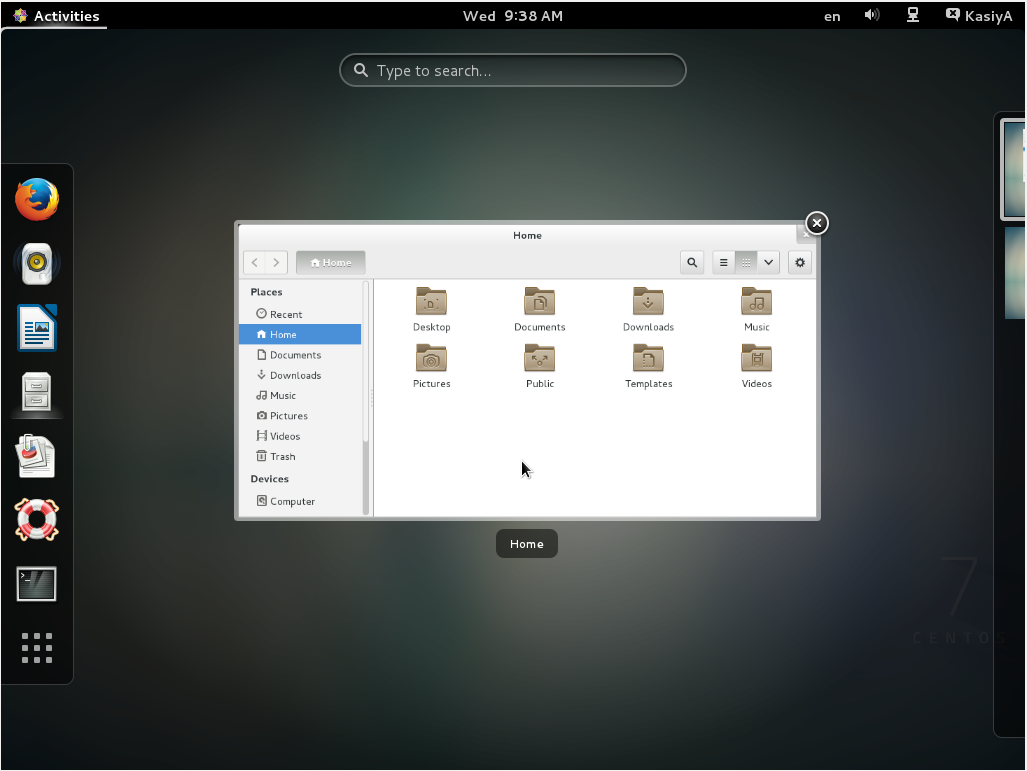1027x771 pixels.
Task: Open the clock menu showing Wed 9:38 AM
Action: click(512, 15)
